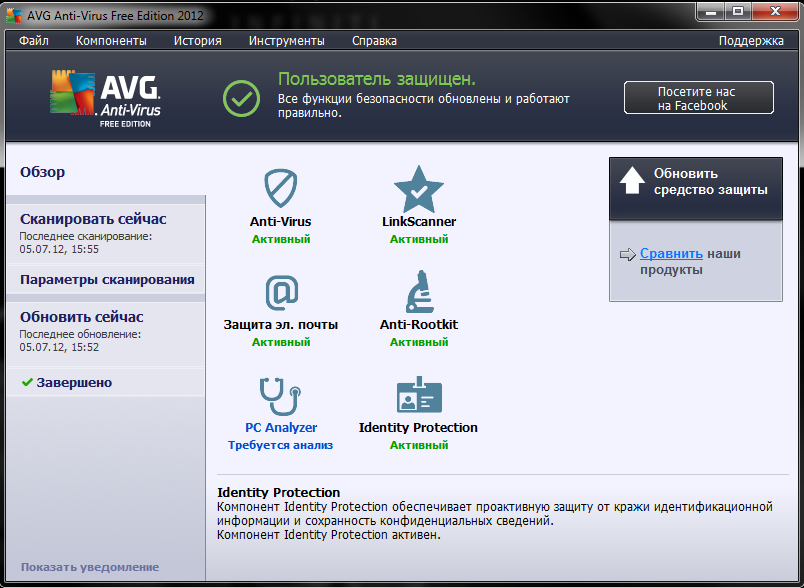Click the arrow icon beside Сравнить

click(628, 254)
